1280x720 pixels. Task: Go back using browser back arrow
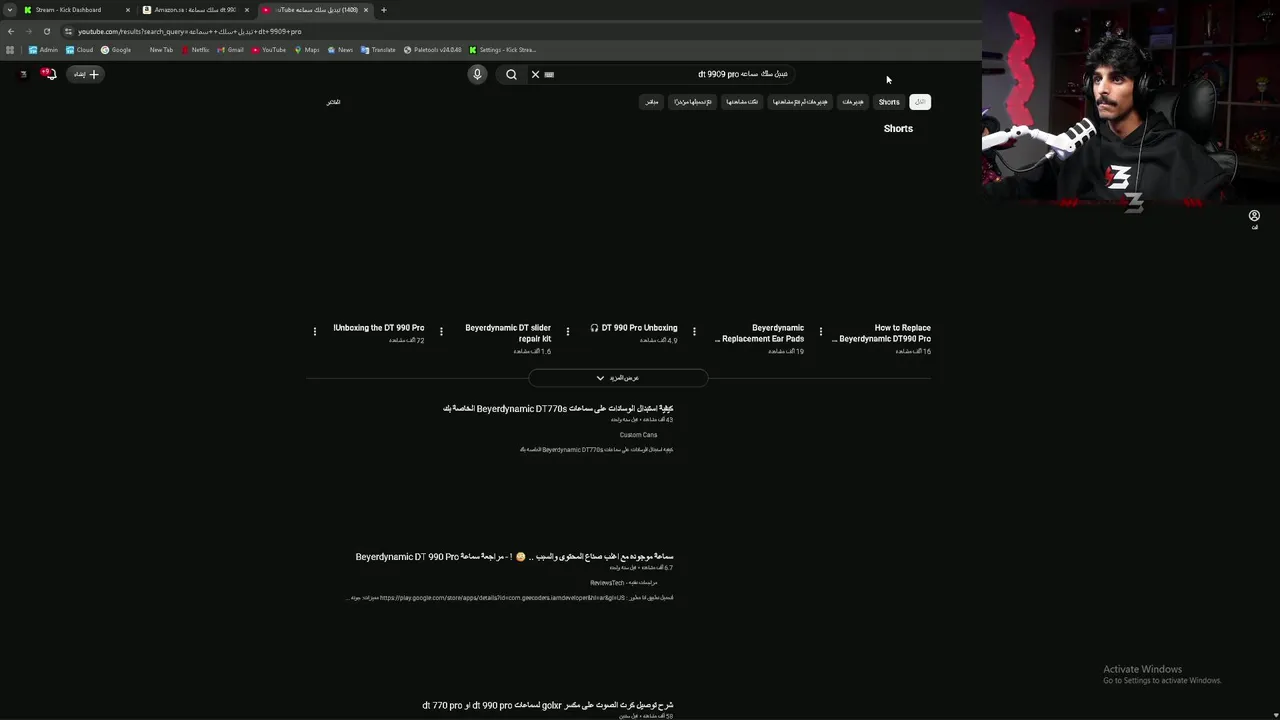11,31
